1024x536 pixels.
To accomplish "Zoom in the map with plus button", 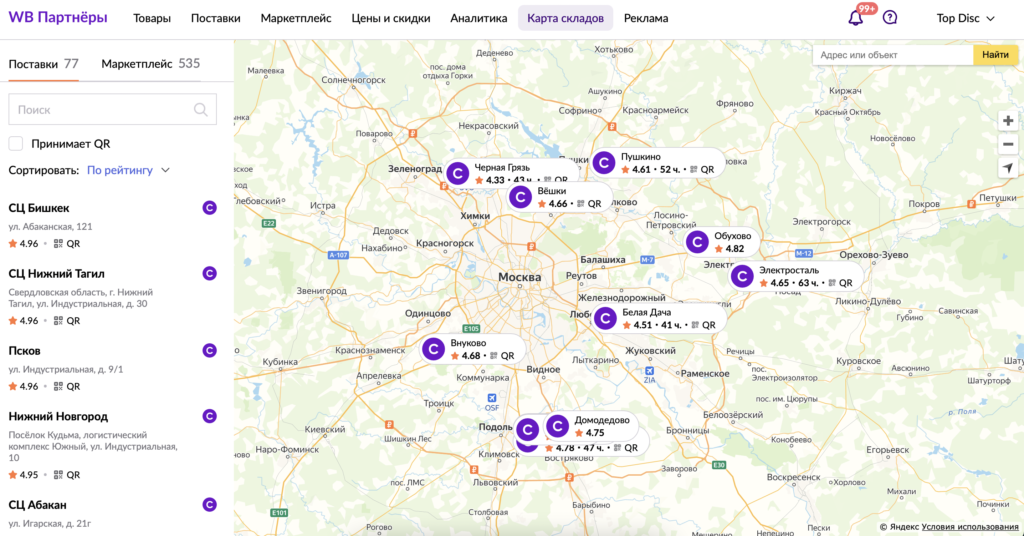I will [1008, 121].
